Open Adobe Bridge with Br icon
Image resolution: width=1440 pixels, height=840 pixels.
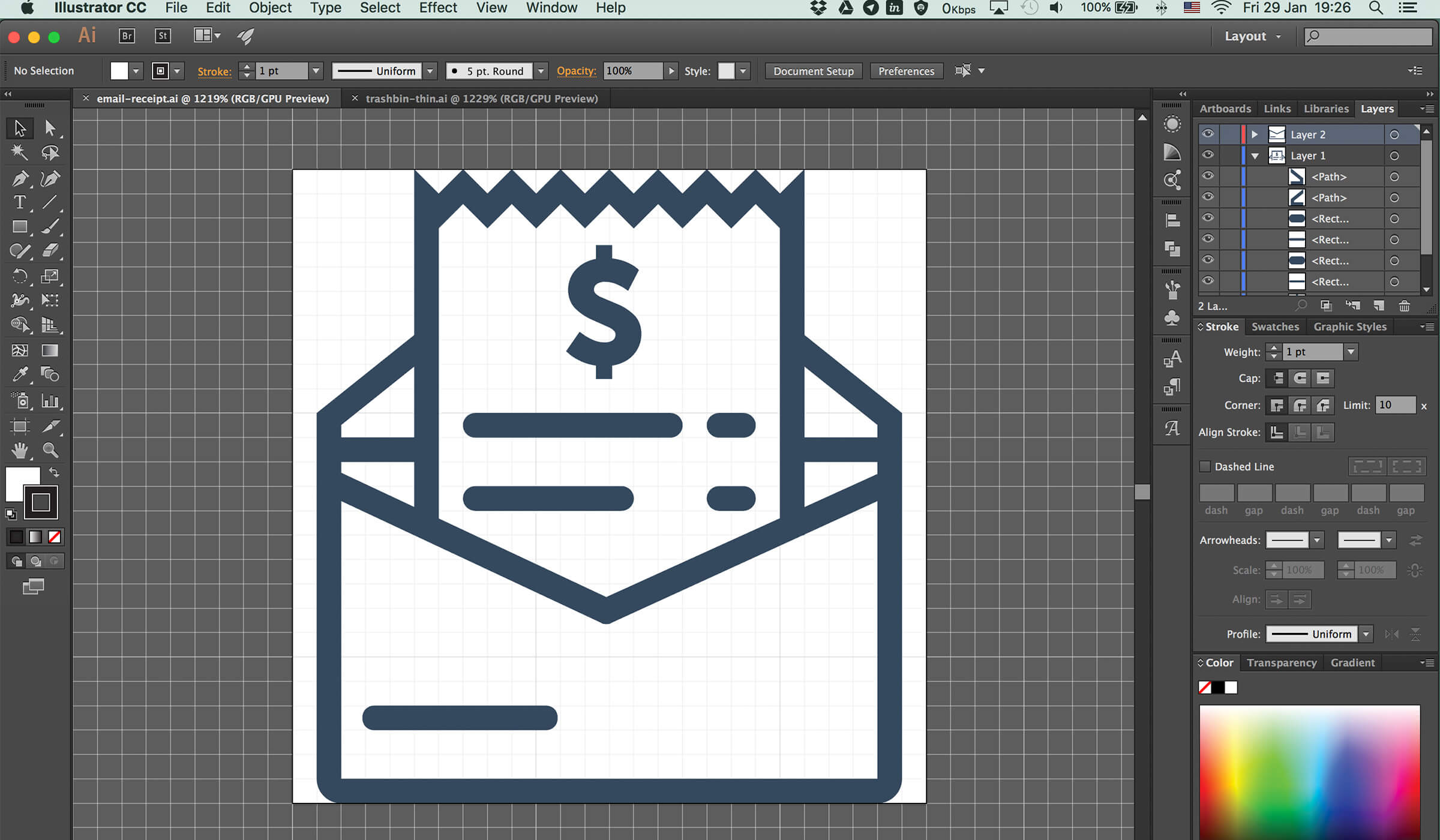(127, 36)
